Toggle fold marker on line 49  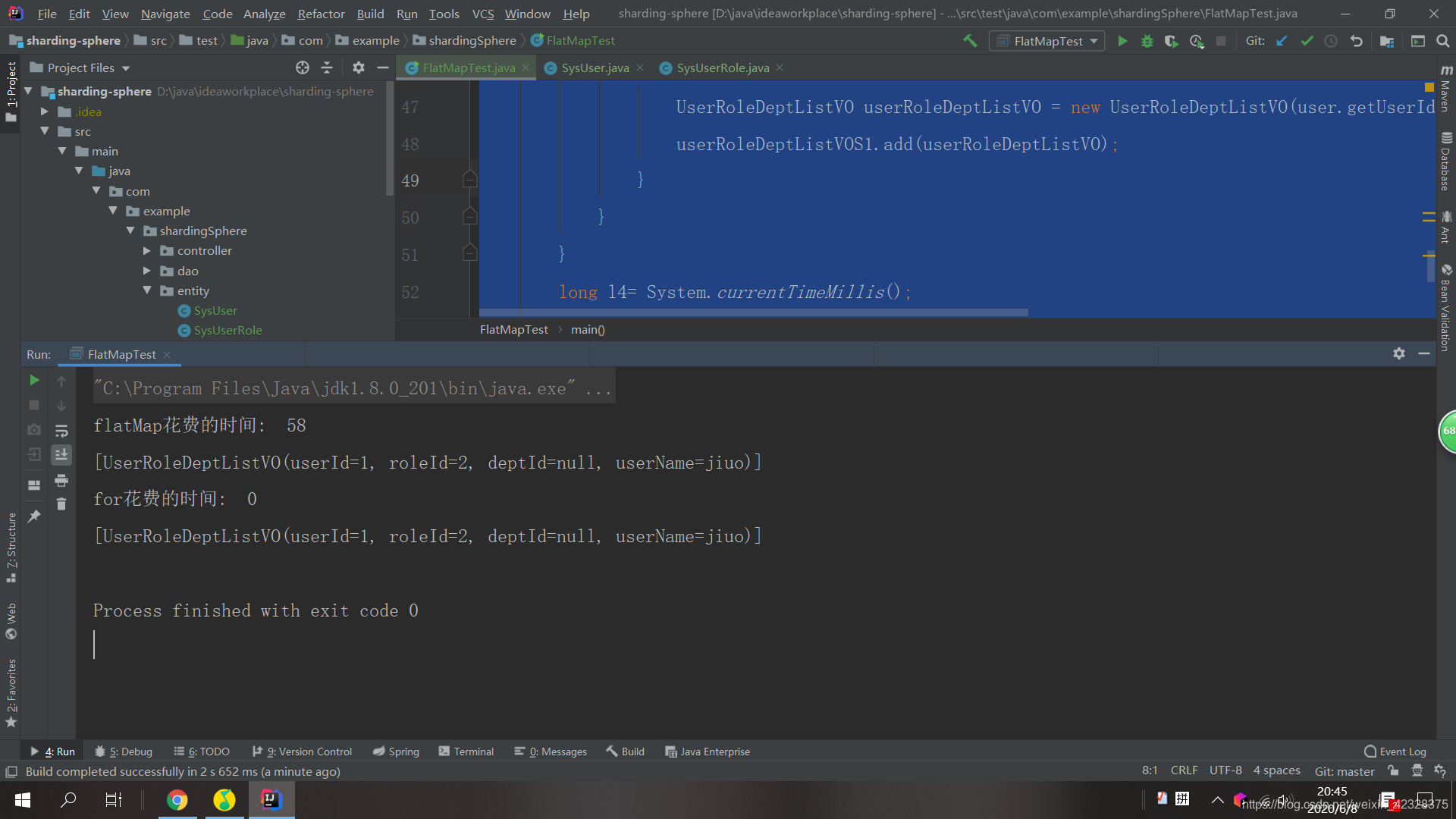(470, 180)
